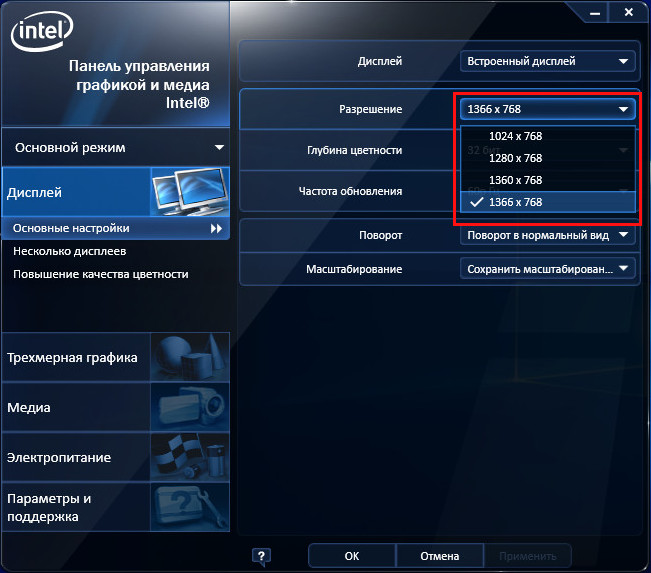Close the Intel control panel window
Viewport: 651px width, 573px height.
coord(629,12)
